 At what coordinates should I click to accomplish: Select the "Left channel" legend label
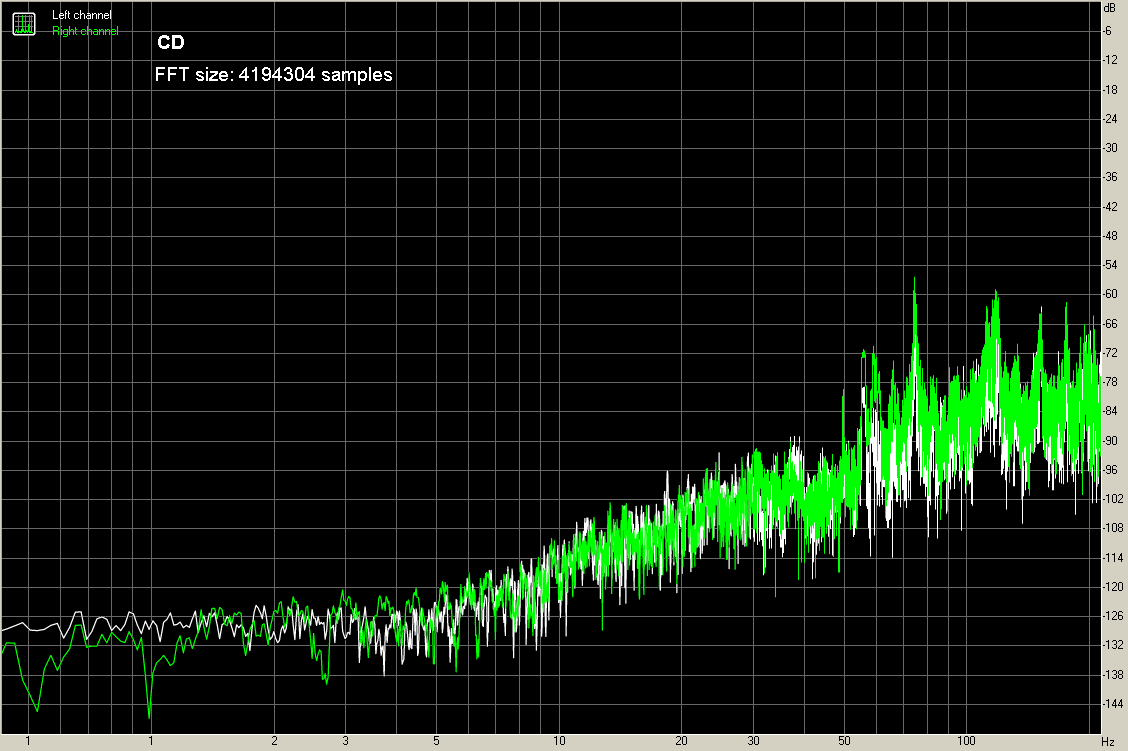pos(82,15)
